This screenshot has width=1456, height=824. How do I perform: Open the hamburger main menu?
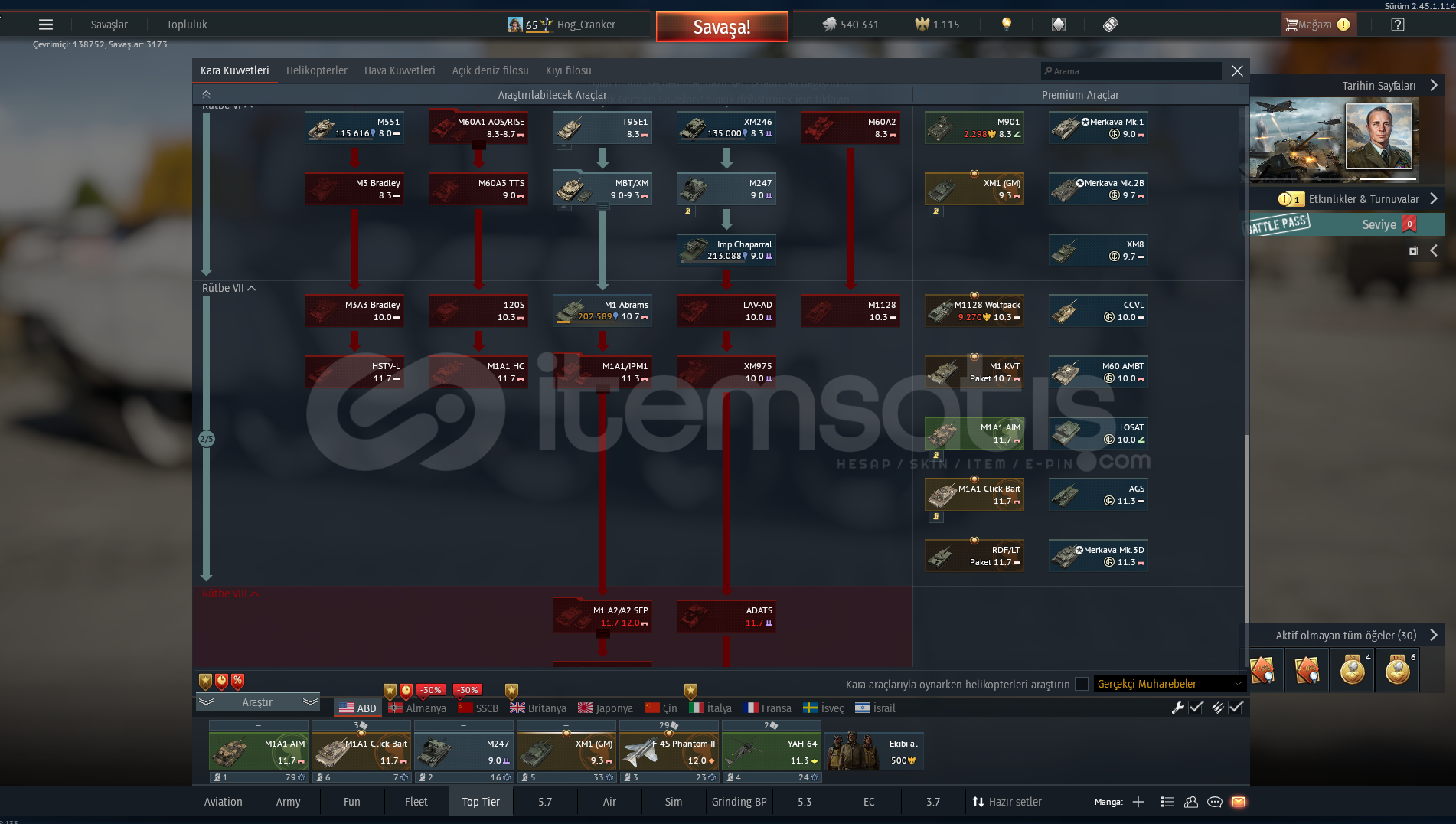coord(46,25)
